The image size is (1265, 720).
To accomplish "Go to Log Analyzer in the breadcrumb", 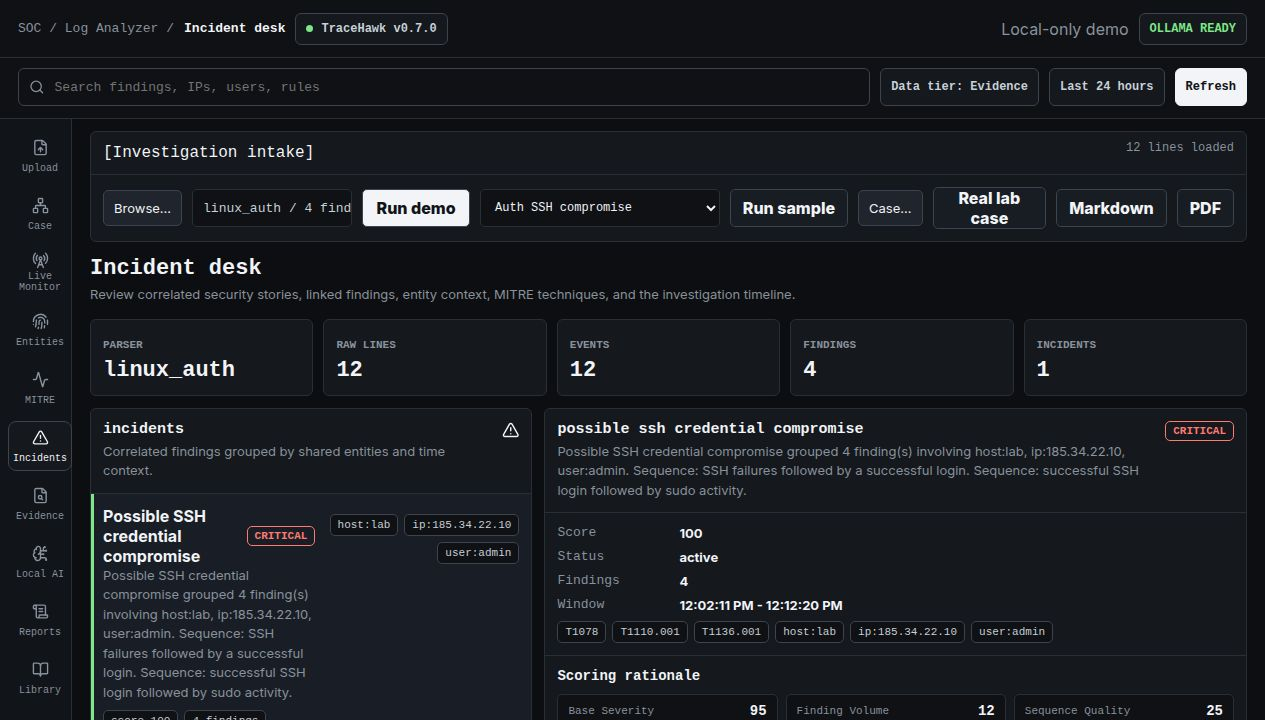I will pyautogui.click(x=111, y=28).
